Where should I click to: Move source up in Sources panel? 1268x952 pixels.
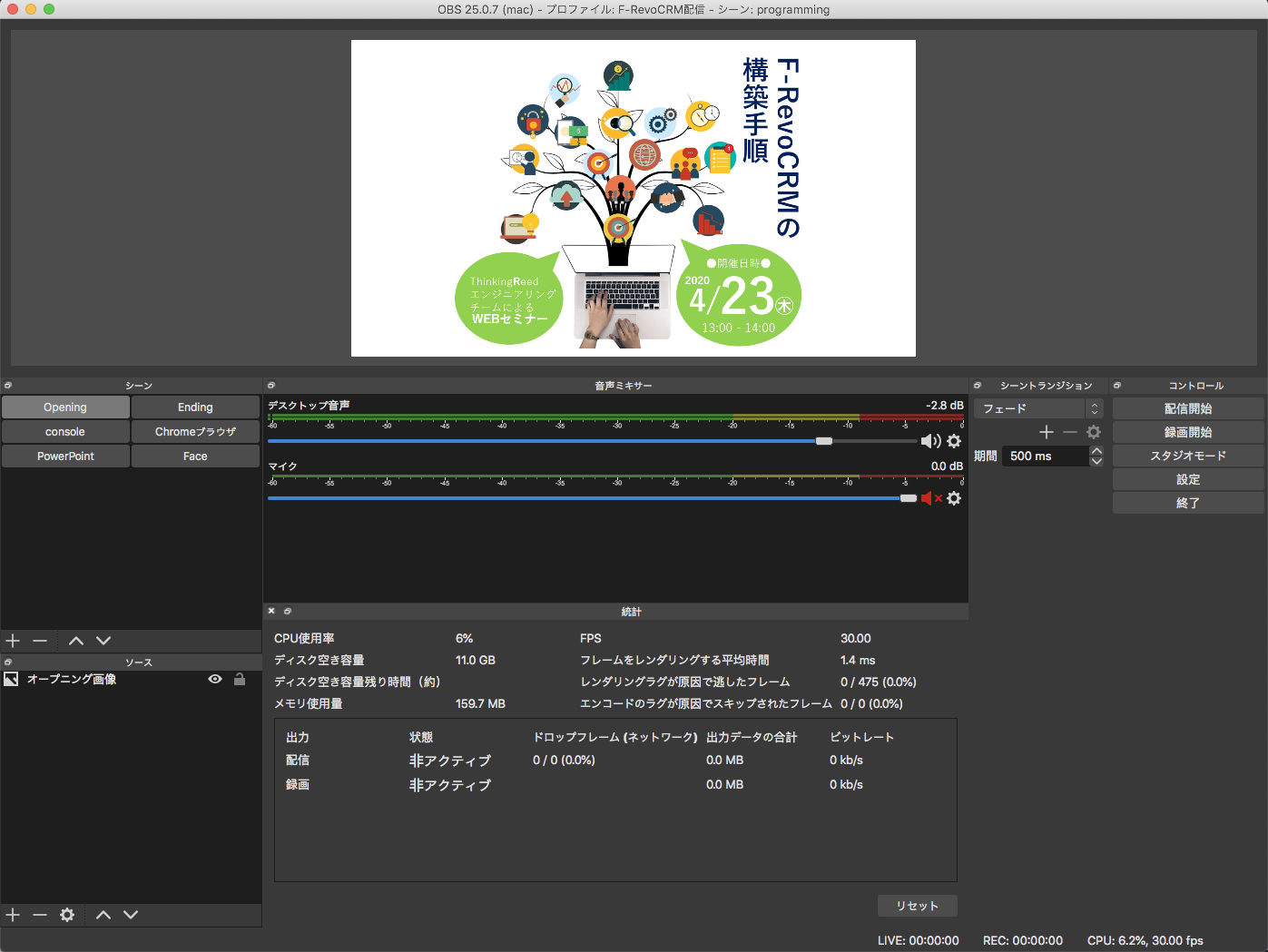click(x=103, y=915)
